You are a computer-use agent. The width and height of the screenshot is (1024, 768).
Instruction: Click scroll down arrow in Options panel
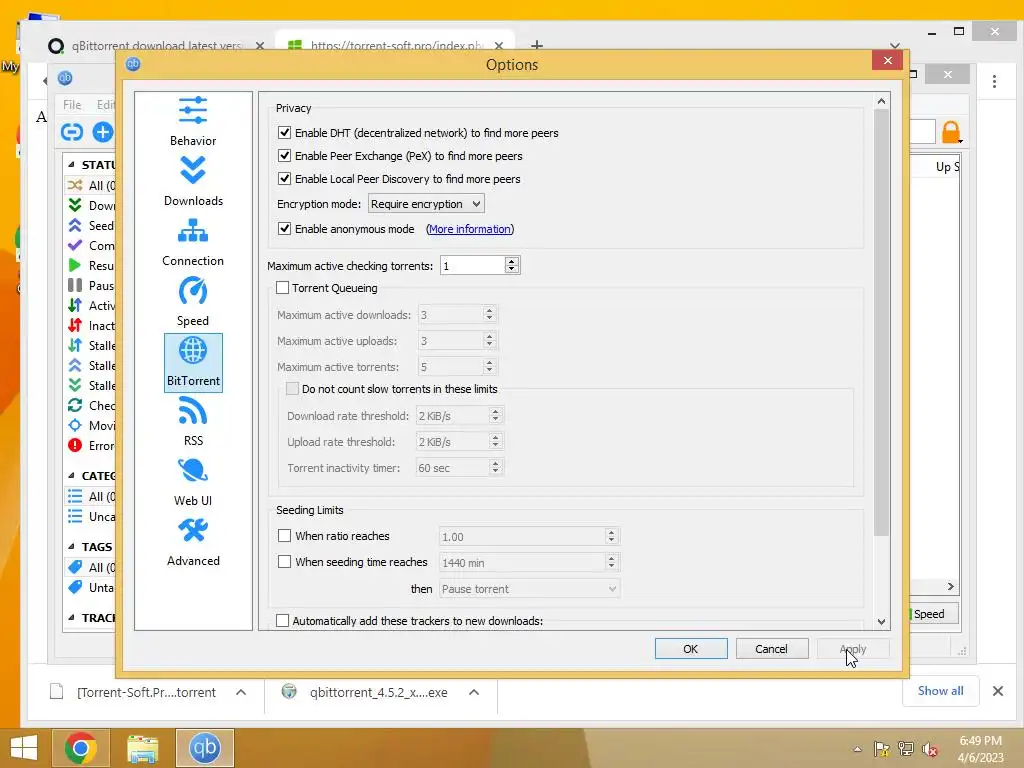pos(881,622)
